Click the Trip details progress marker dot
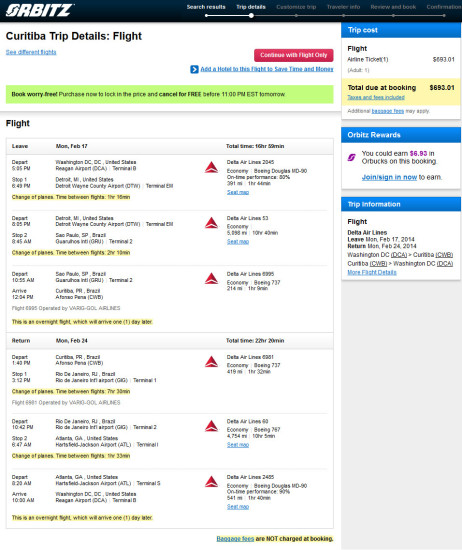 251,15
